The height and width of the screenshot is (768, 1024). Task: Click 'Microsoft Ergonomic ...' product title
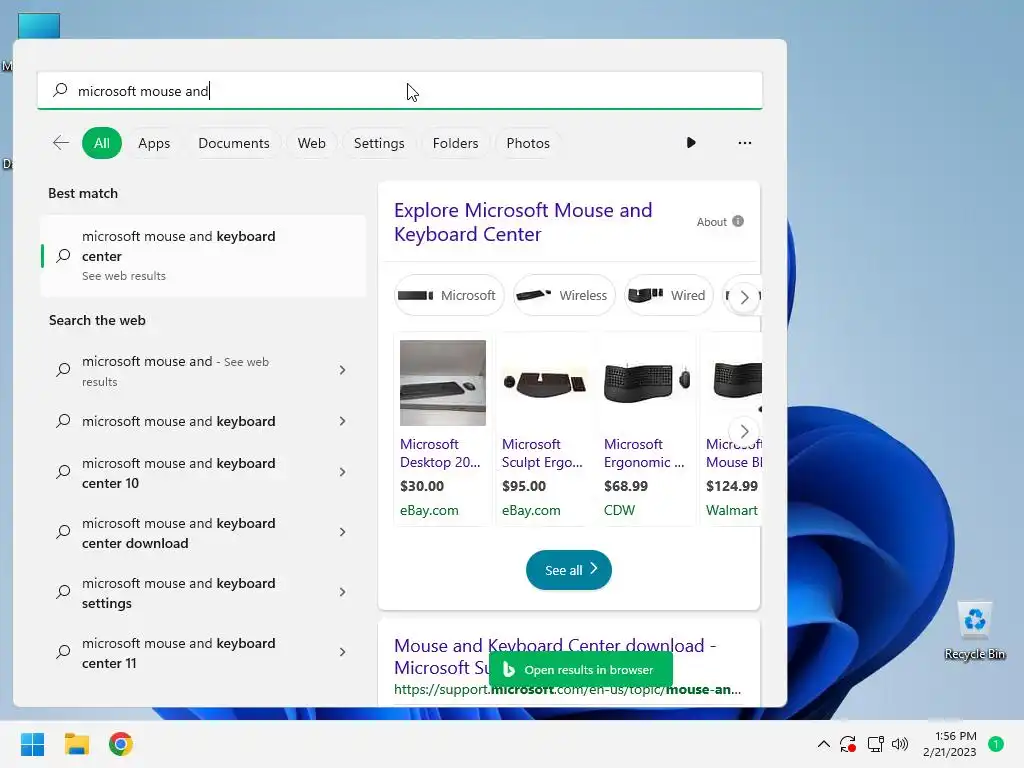pos(644,453)
